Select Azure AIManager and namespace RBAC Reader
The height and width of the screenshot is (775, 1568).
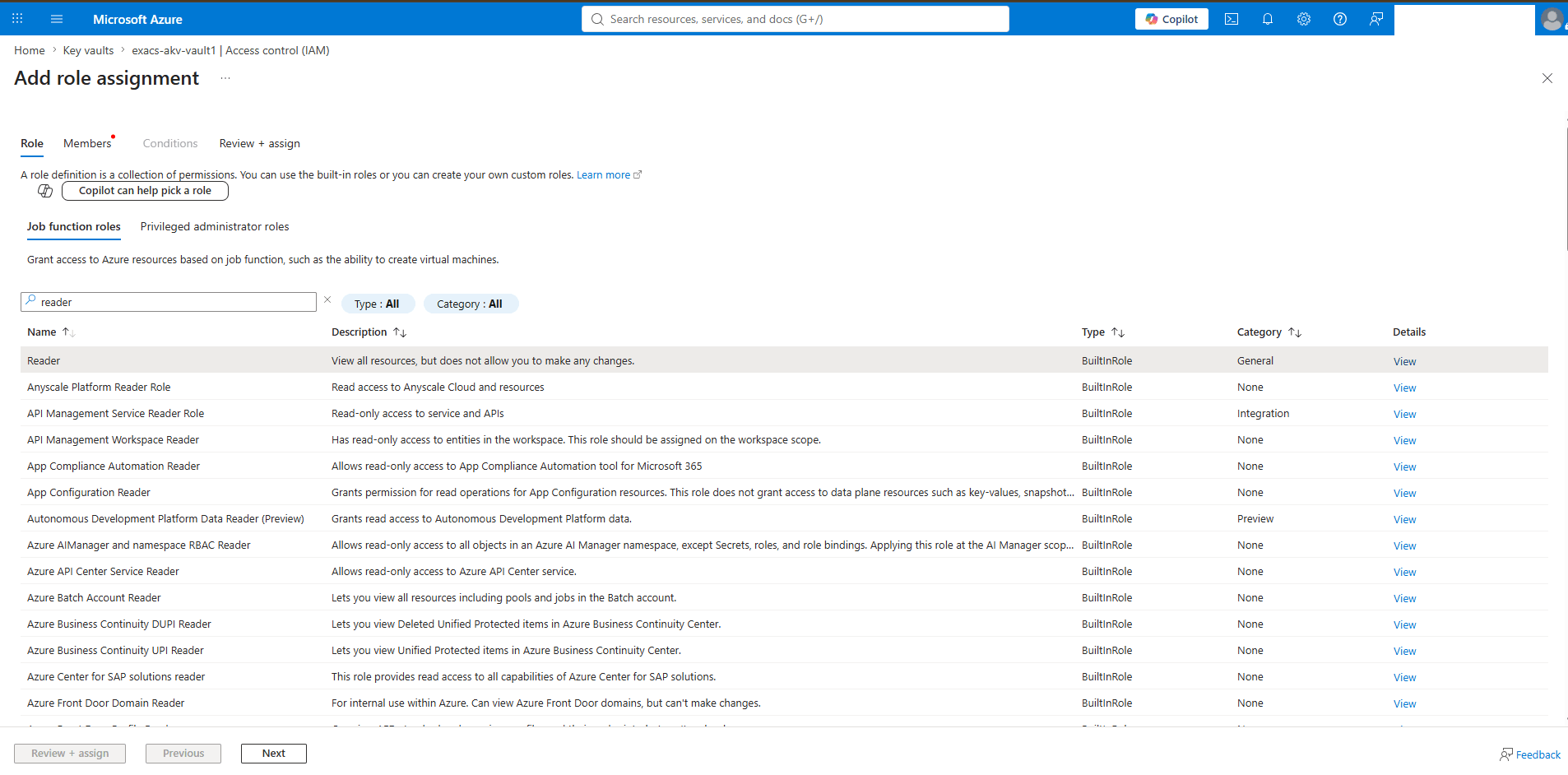point(784,545)
